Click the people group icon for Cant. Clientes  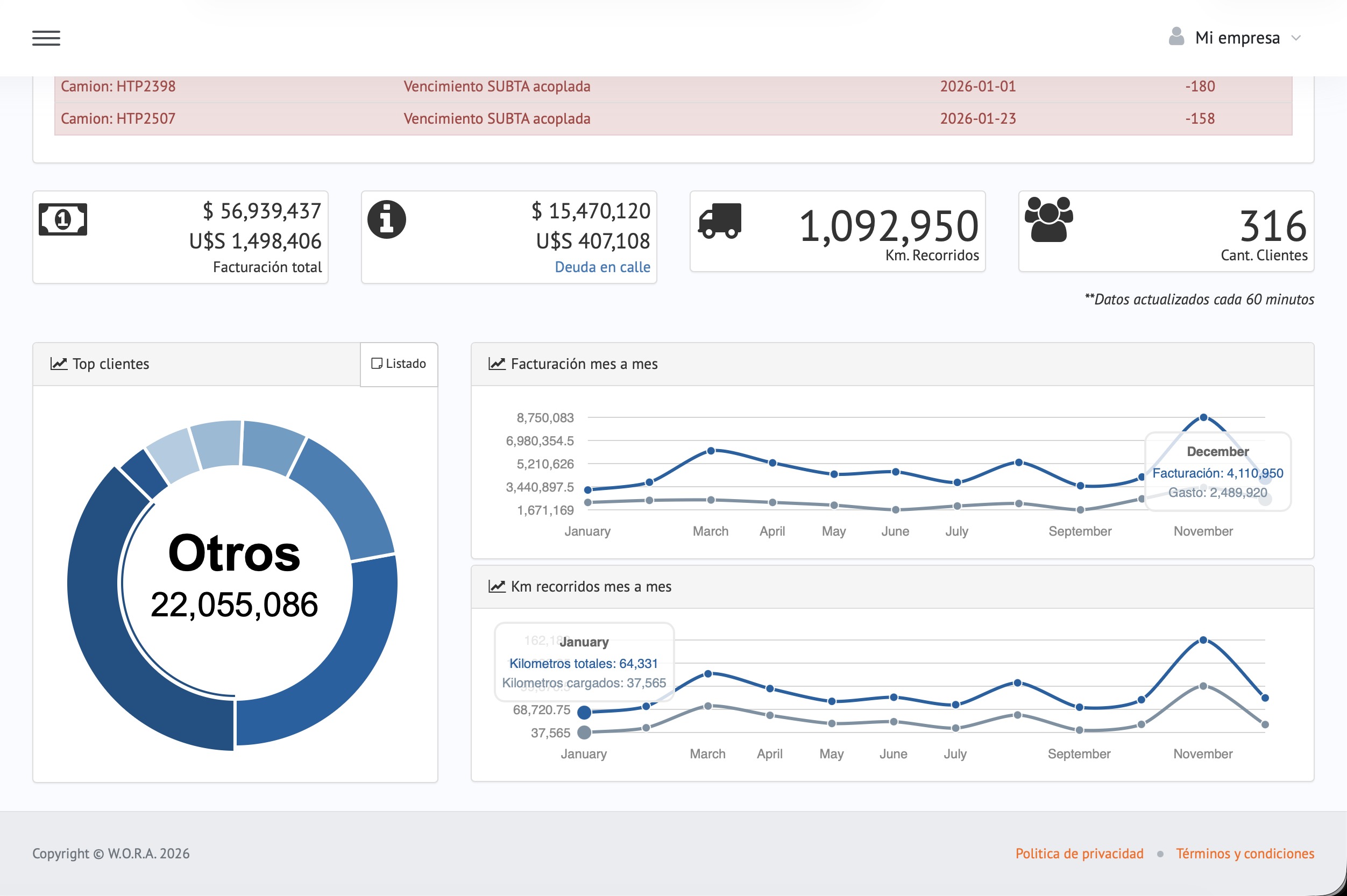coord(1048,219)
